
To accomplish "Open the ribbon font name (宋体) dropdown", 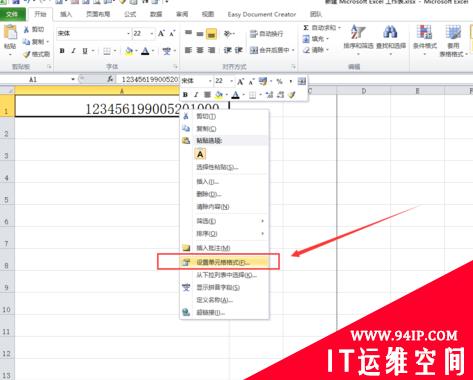I will pos(128,34).
